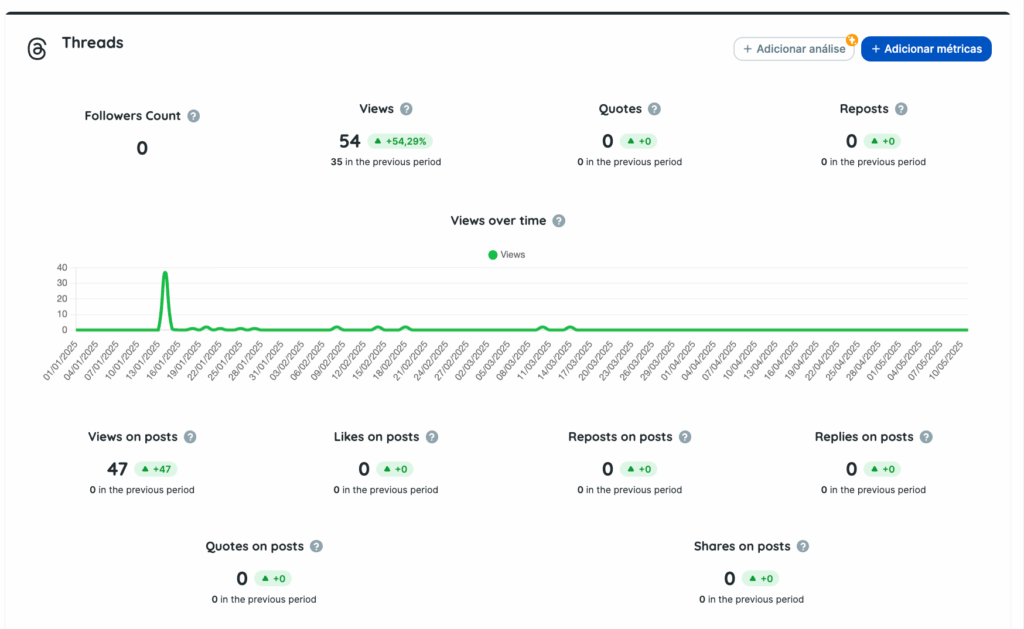Click the Threads logo icon
Image resolution: width=1024 pixels, height=629 pixels.
click(x=37, y=49)
